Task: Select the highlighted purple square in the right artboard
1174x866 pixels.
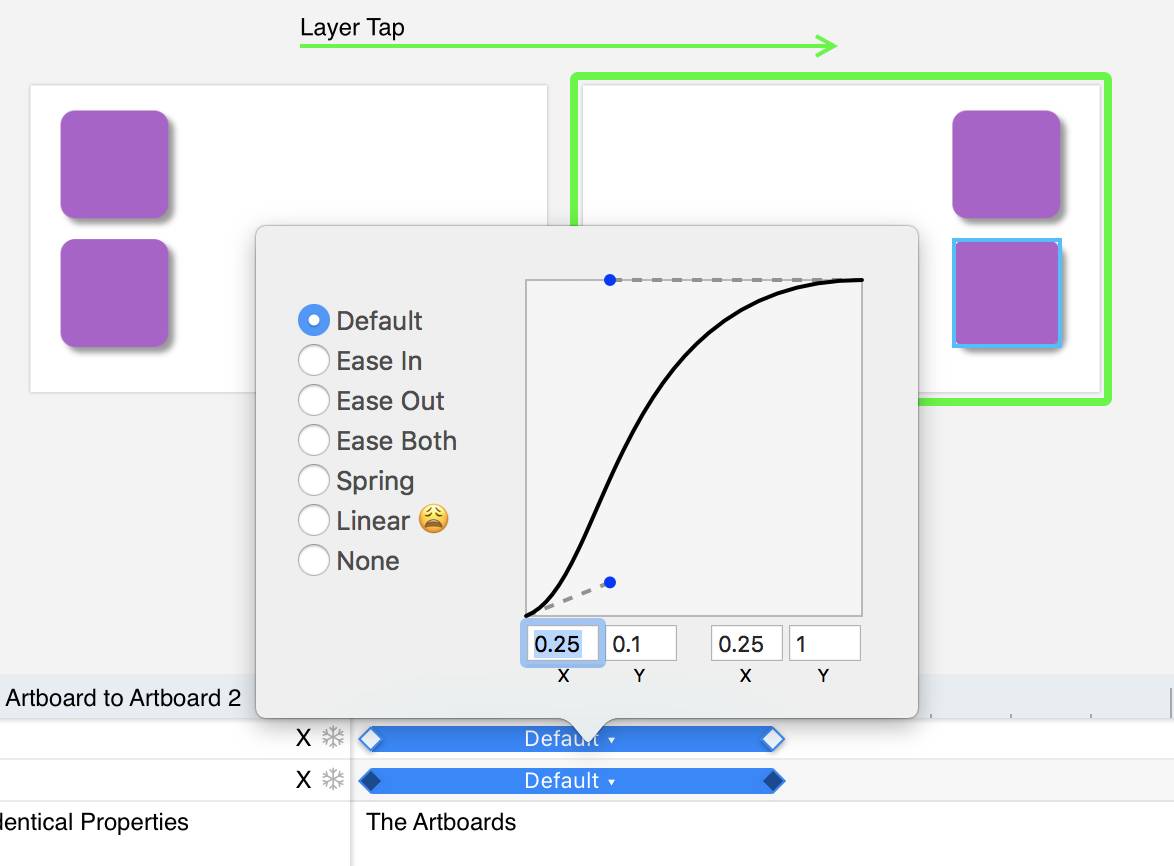Action: (x=1006, y=293)
